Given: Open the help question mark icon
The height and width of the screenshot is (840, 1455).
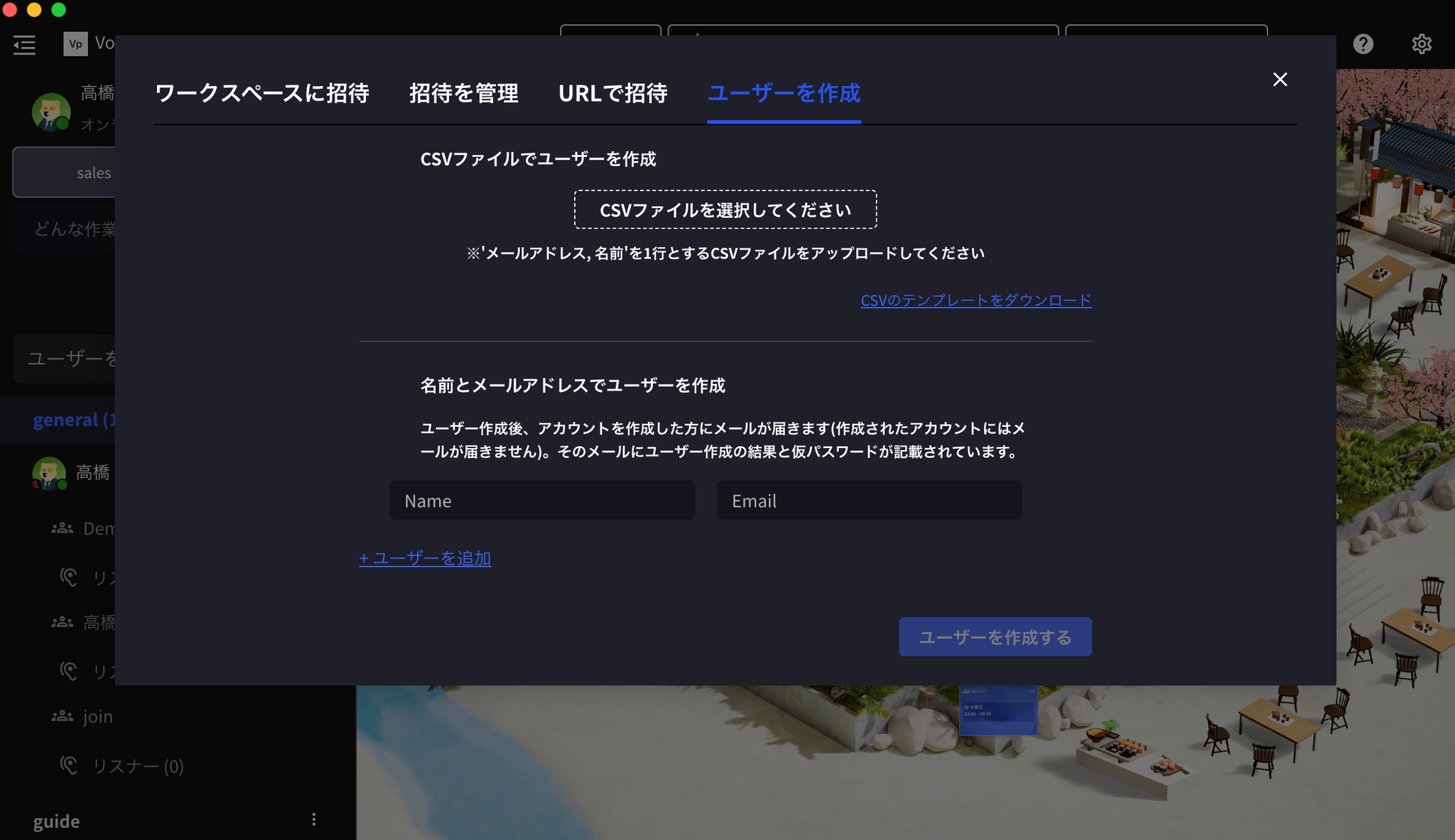Looking at the screenshot, I should tap(1363, 43).
